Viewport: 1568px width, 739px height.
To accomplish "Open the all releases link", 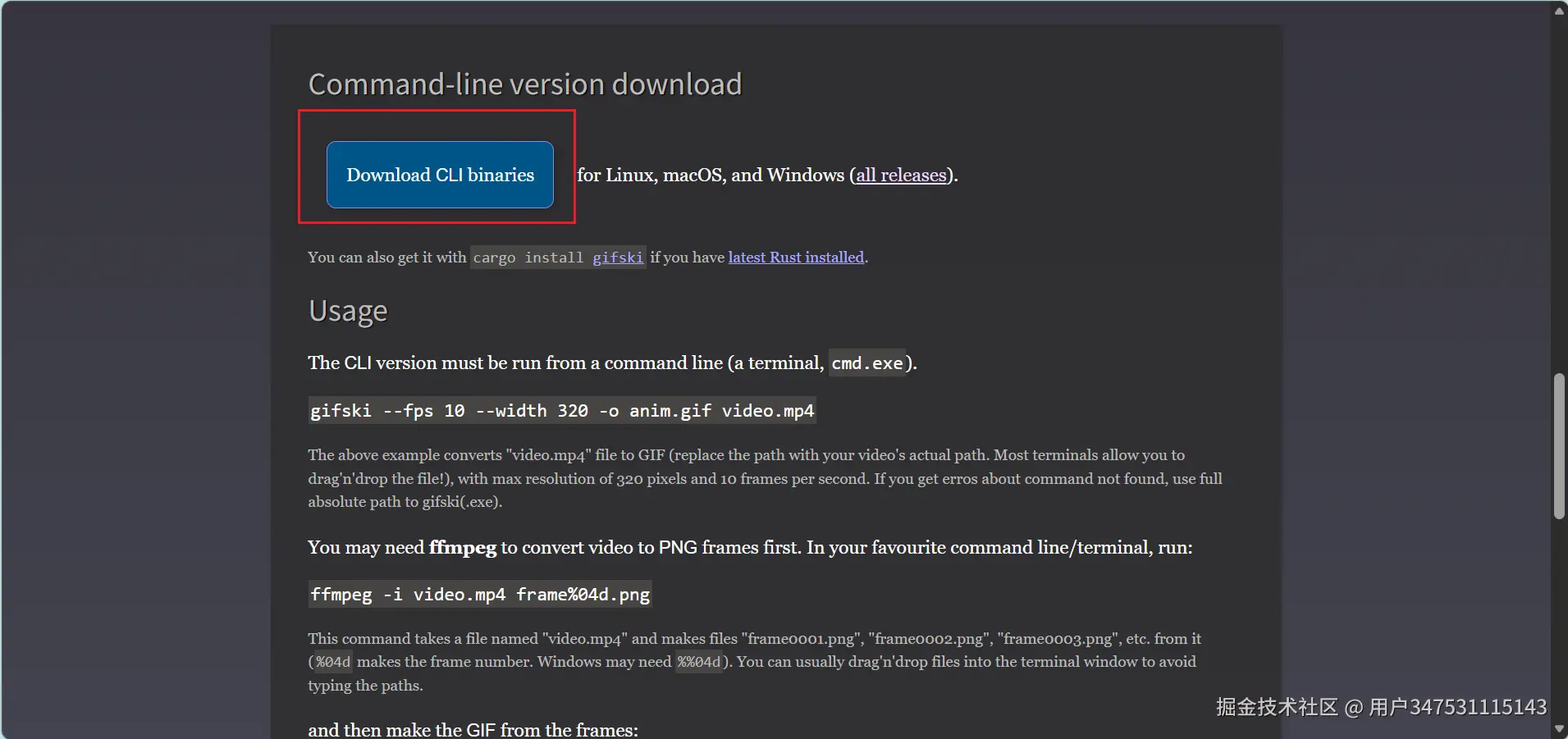I will coord(901,175).
